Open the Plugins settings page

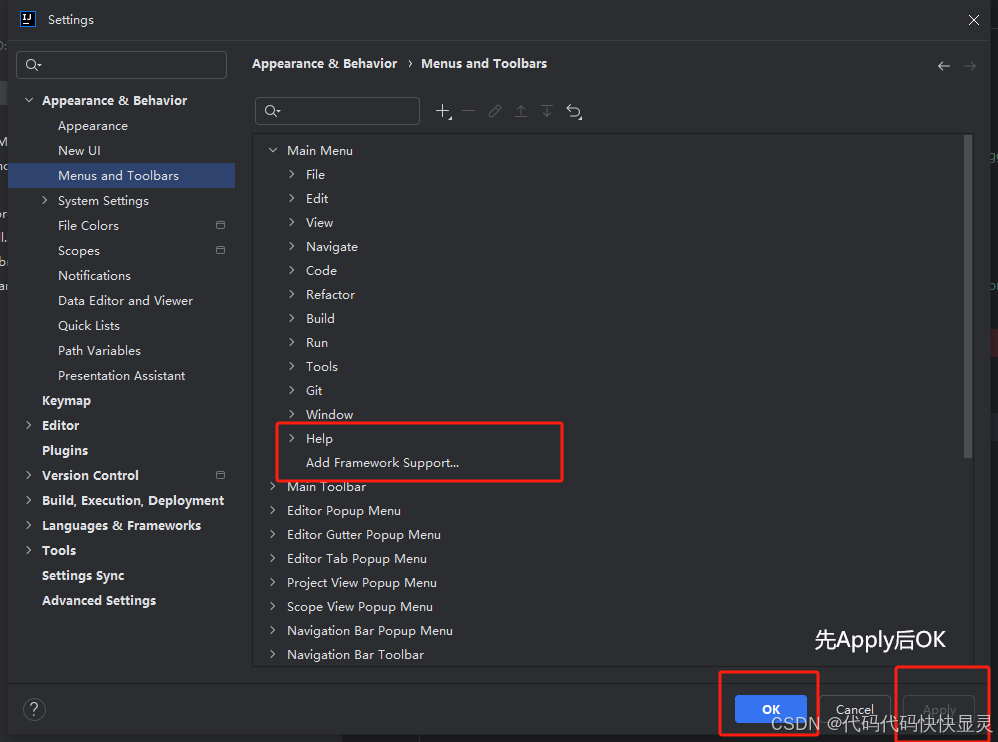coord(65,451)
